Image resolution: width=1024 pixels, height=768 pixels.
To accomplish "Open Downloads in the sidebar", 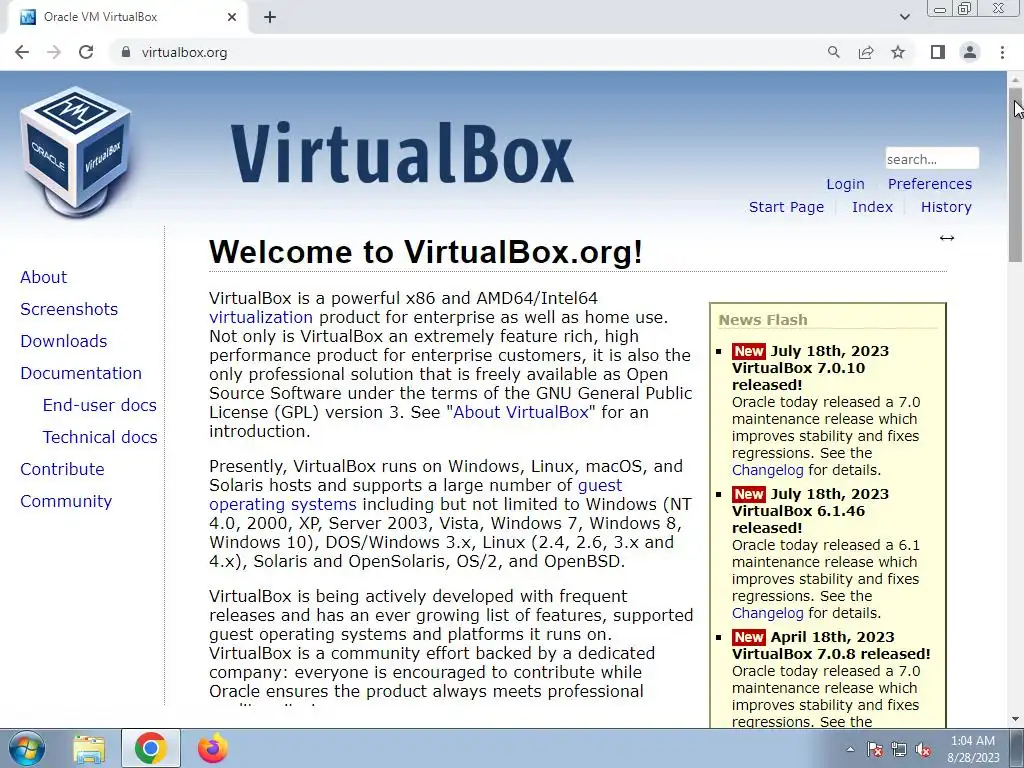I will pos(63,341).
